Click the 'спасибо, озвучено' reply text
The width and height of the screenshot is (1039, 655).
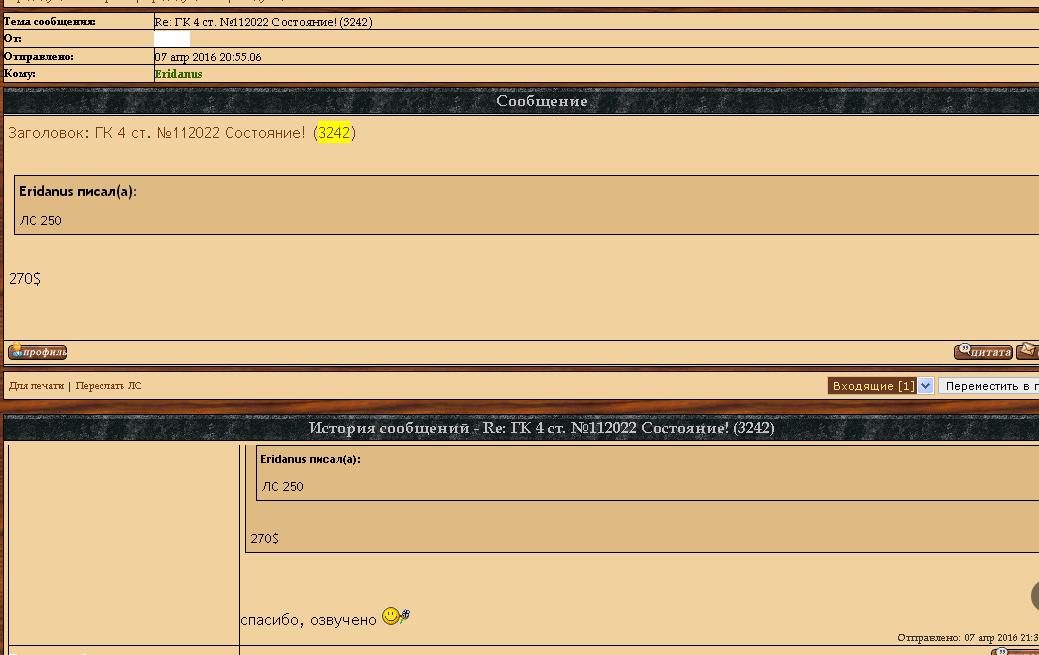coord(308,620)
